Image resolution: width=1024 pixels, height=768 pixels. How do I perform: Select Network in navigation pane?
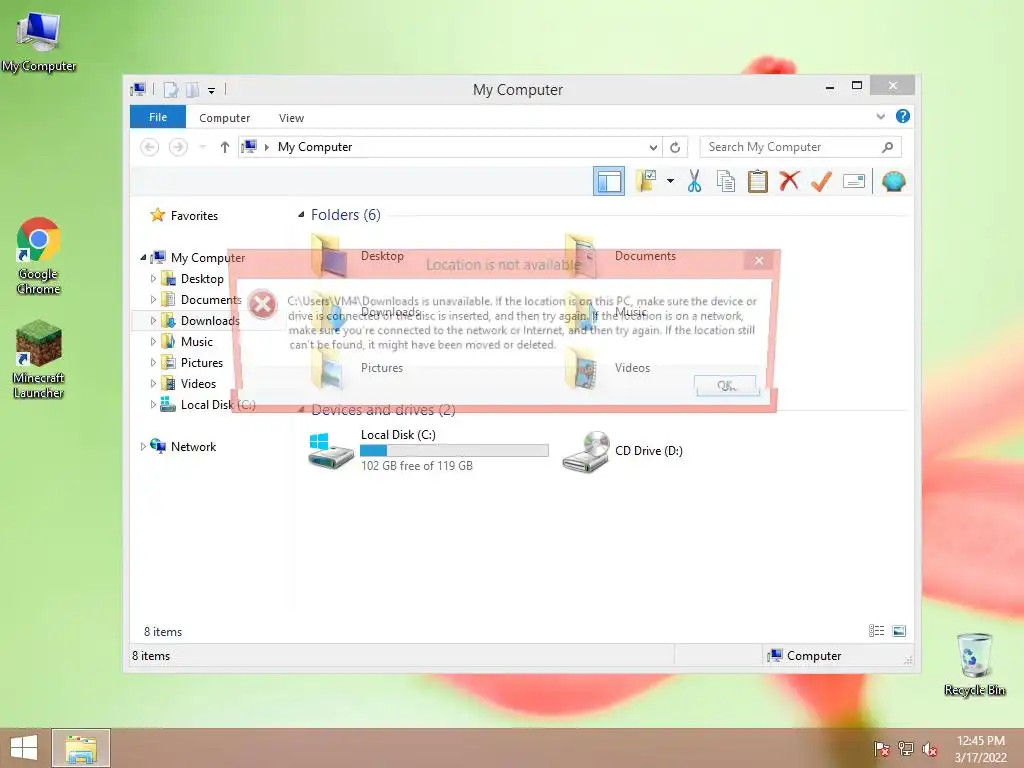[193, 447]
